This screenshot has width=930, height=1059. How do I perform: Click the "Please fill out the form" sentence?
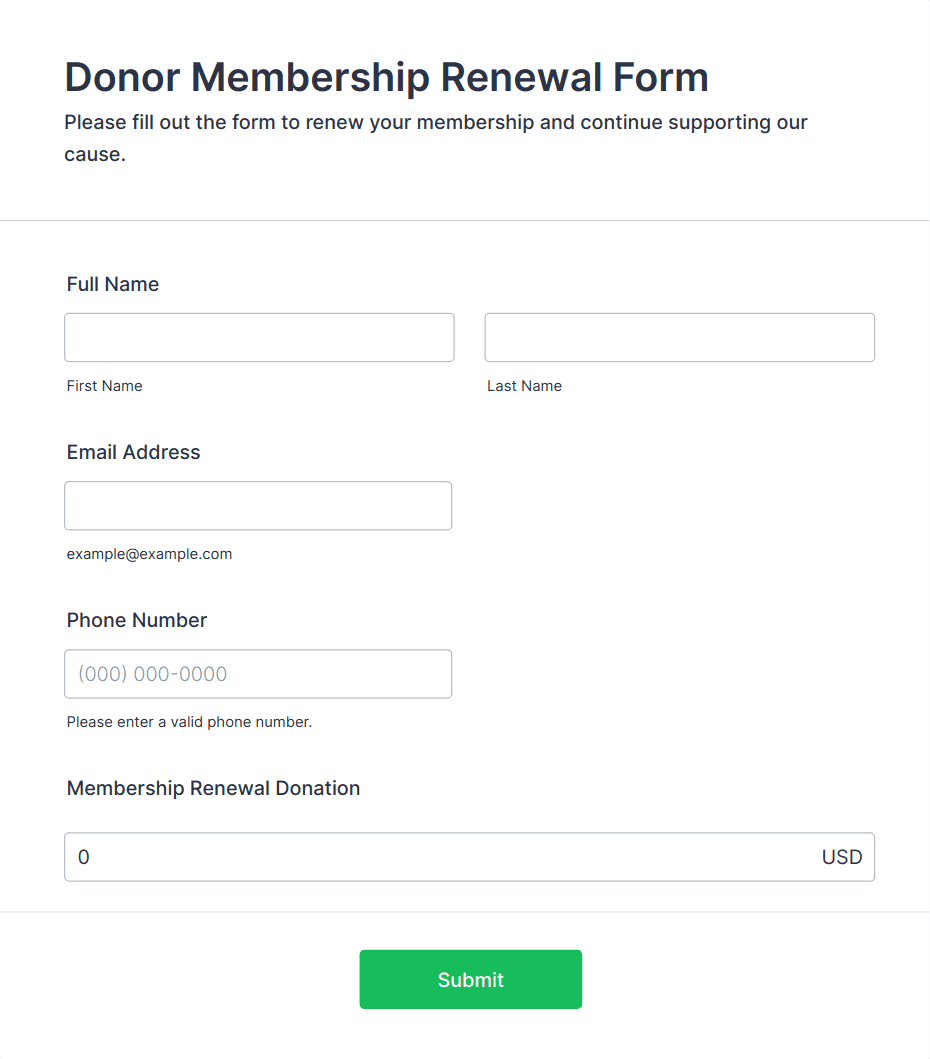(x=435, y=123)
